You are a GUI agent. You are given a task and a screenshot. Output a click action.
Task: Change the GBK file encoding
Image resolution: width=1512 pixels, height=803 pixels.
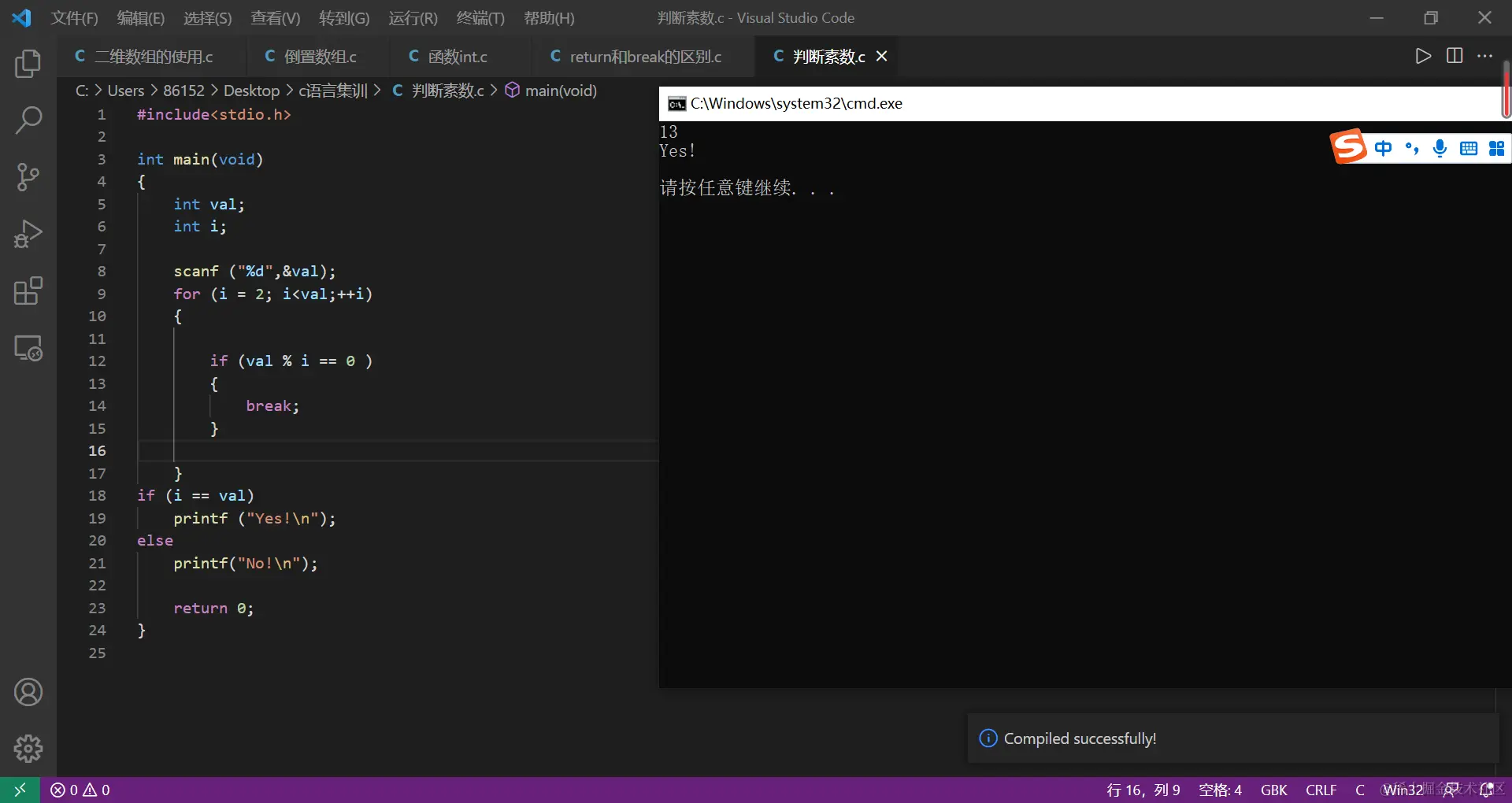(1273, 790)
